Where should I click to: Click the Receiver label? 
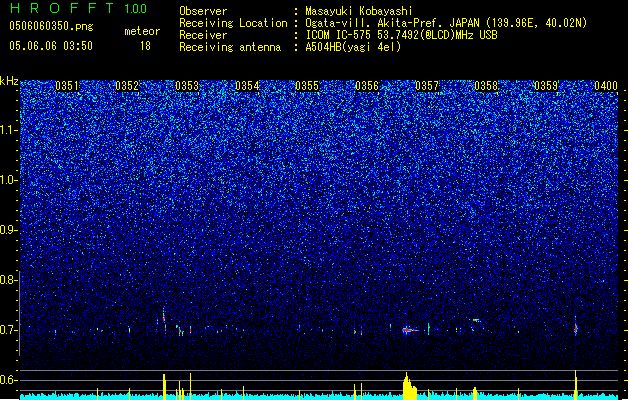[x=203, y=35]
